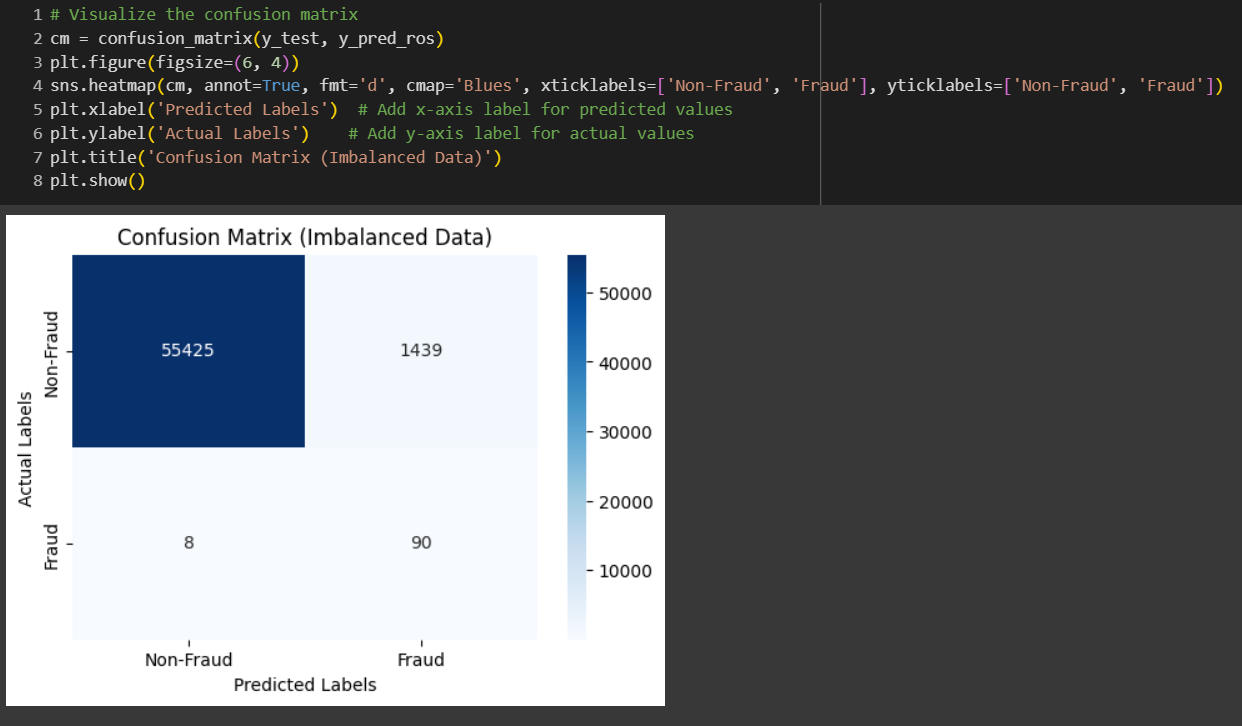Viewport: 1242px width, 726px height.
Task: Click the 10000 colorbar tick label
Action: point(624,571)
